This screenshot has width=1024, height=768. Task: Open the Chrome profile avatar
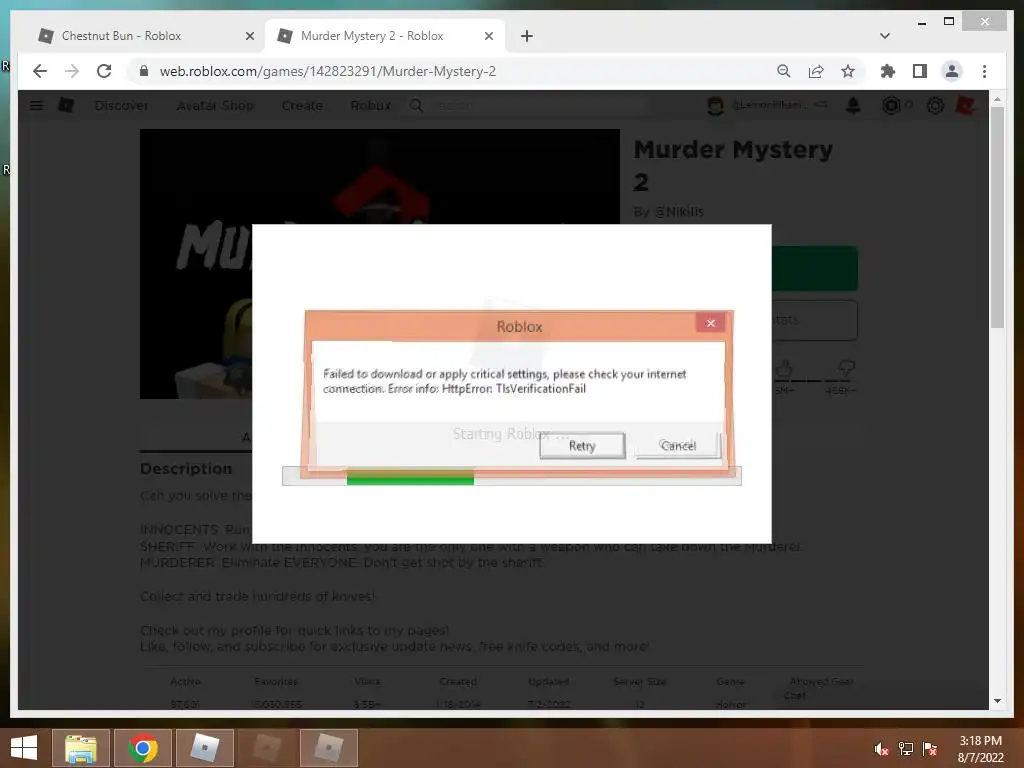click(952, 71)
